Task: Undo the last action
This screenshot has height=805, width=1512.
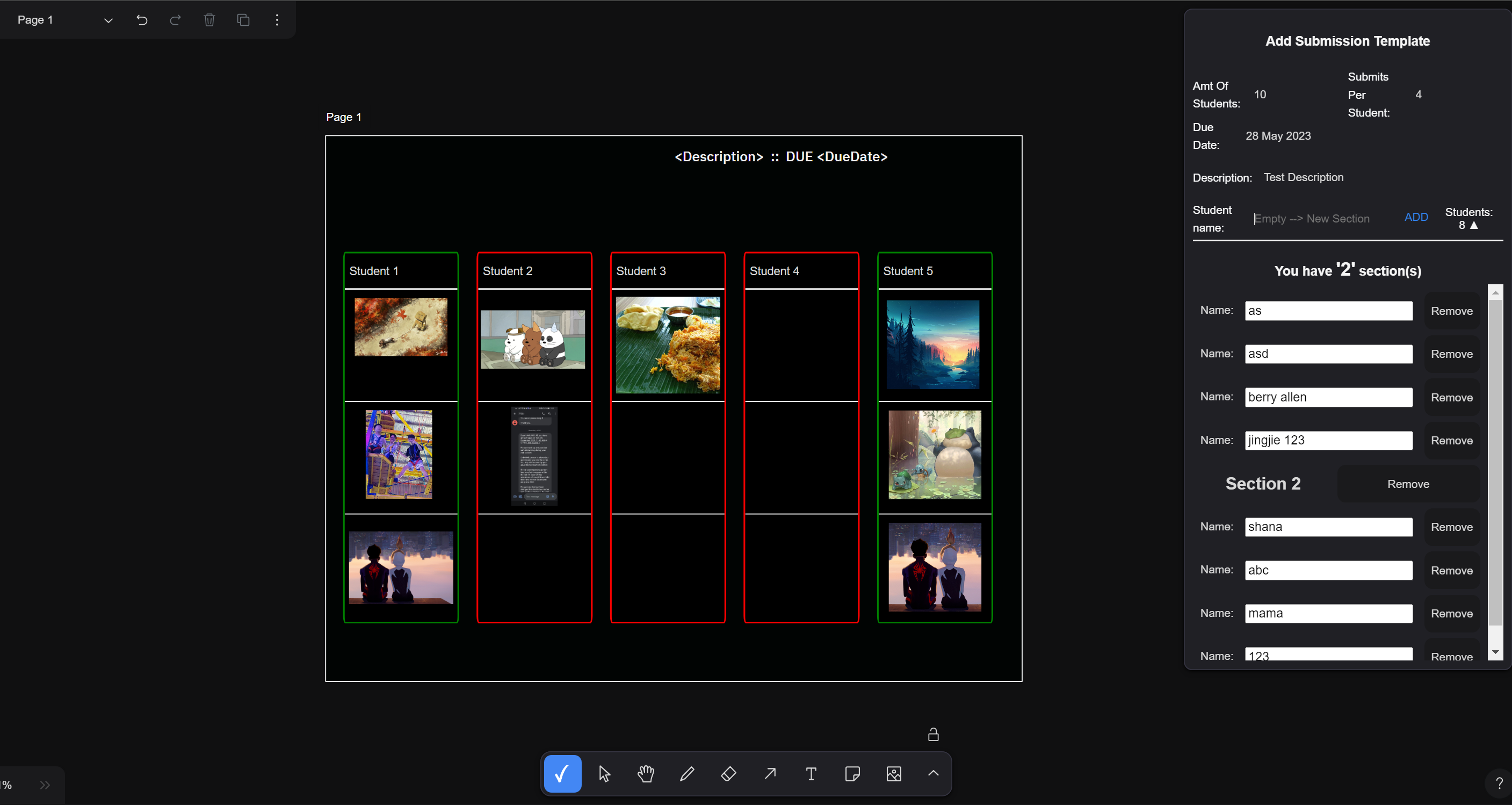Action: [141, 19]
